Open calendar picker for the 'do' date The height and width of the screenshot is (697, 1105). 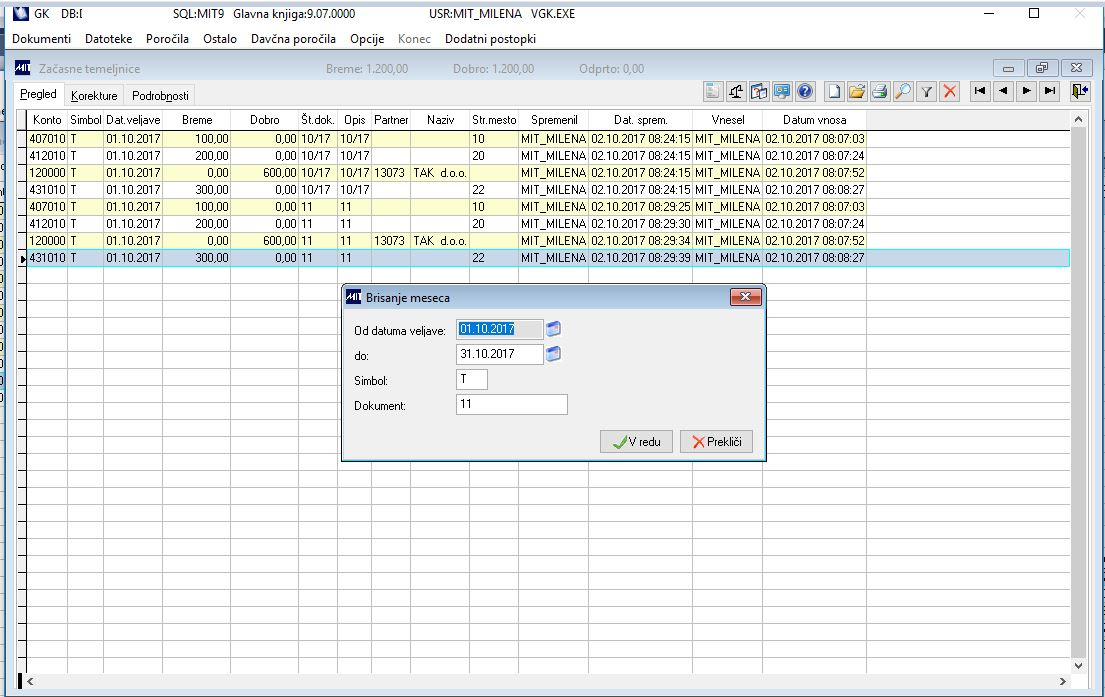[554, 354]
